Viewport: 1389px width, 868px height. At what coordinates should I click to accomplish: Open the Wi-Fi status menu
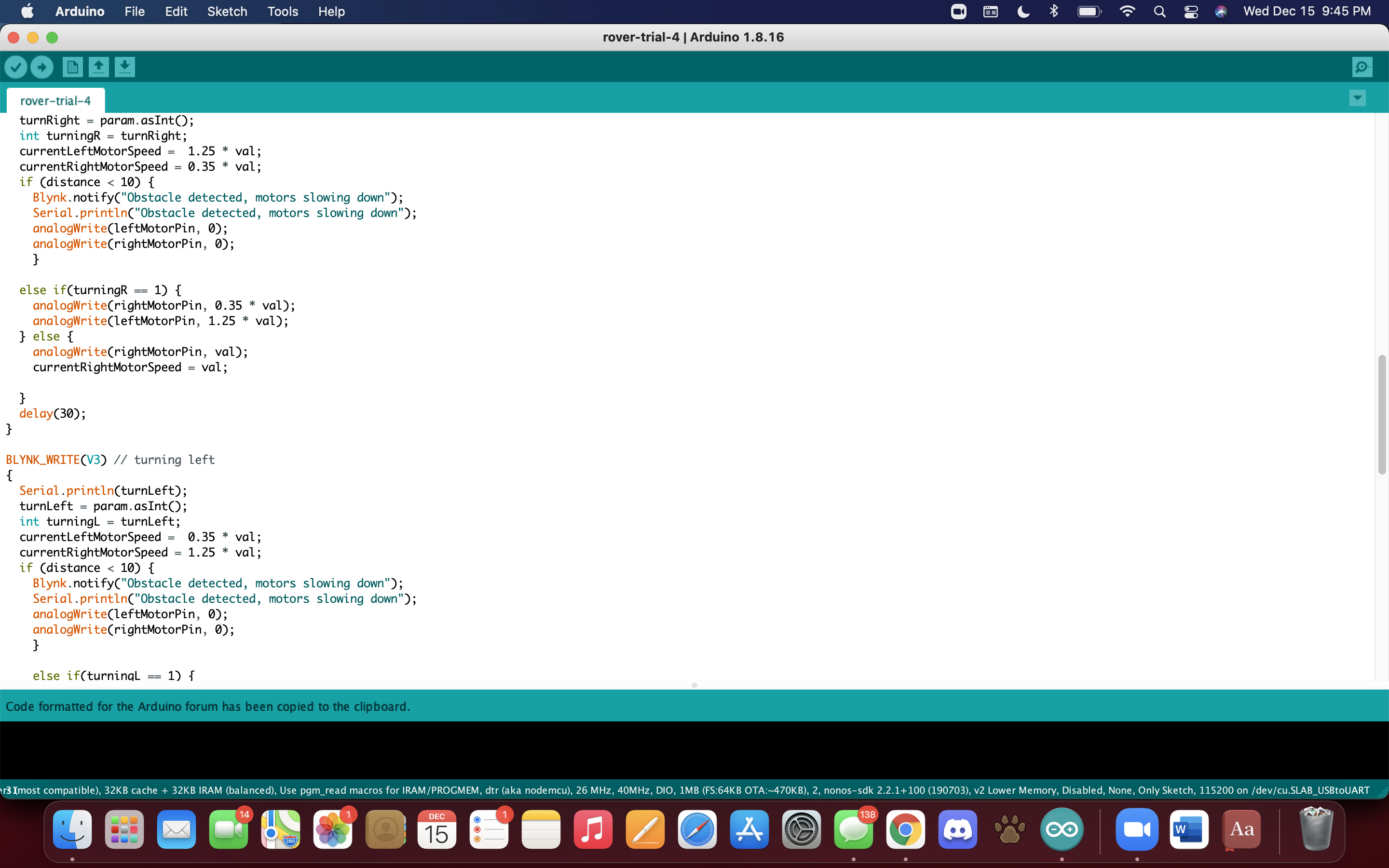point(1127,12)
